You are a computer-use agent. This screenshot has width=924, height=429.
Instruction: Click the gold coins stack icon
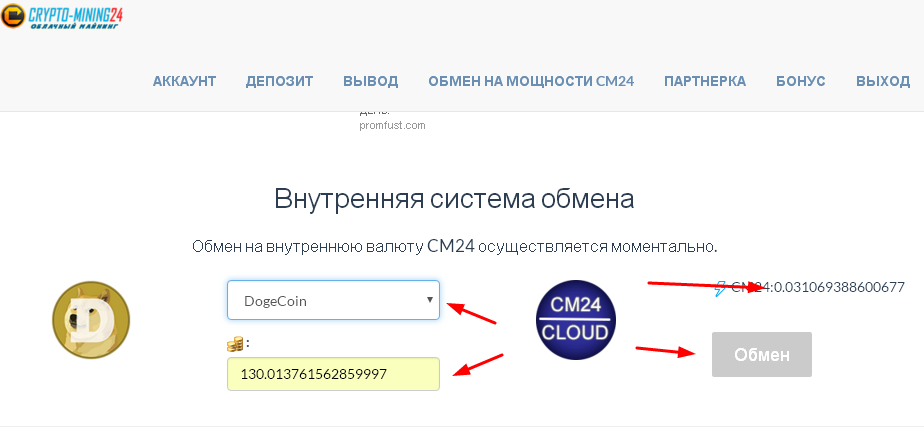(x=235, y=345)
